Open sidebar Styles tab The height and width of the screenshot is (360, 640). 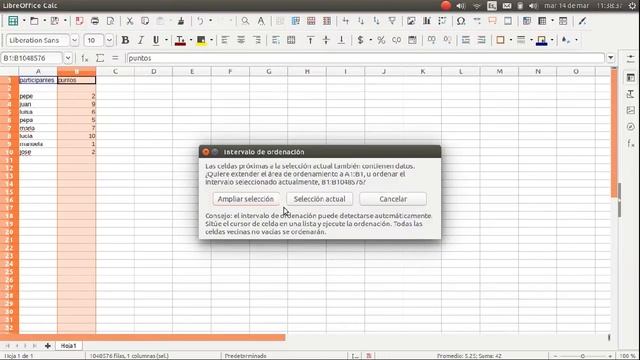(x=631, y=94)
